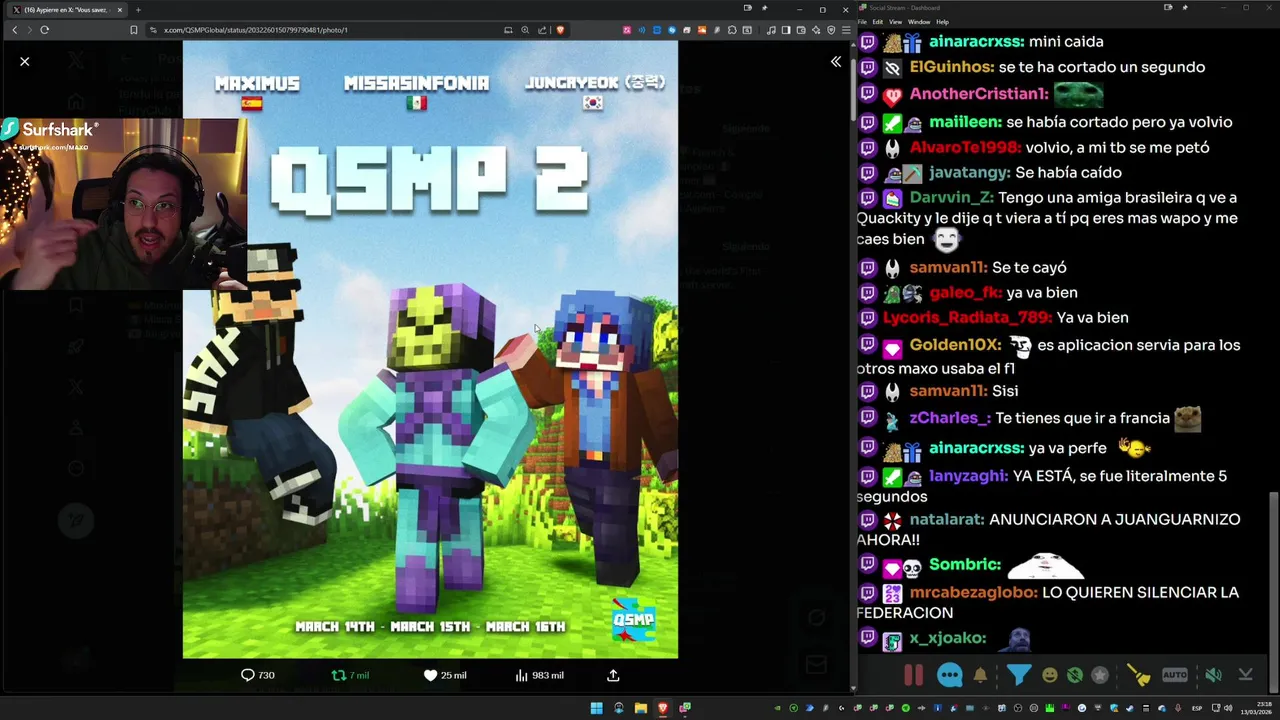The height and width of the screenshot is (720, 1280).
Task: Open the browser hamburger menu
Action: (x=847, y=30)
